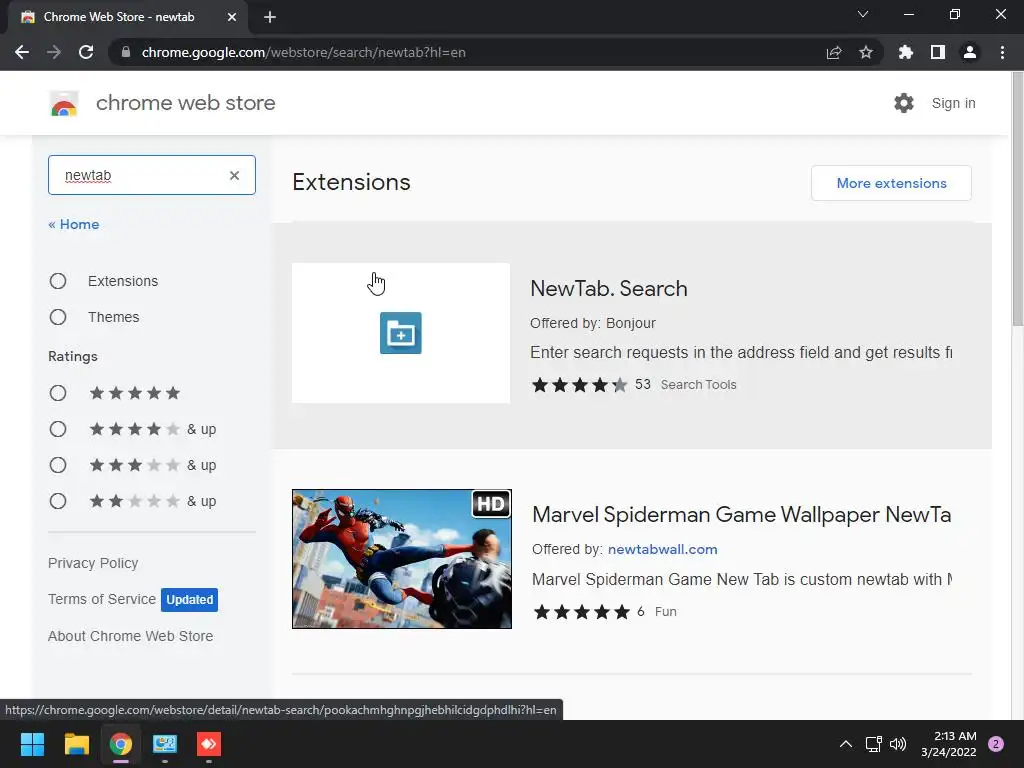Select the Themes radio filter
This screenshot has width=1024, height=768.
point(58,317)
